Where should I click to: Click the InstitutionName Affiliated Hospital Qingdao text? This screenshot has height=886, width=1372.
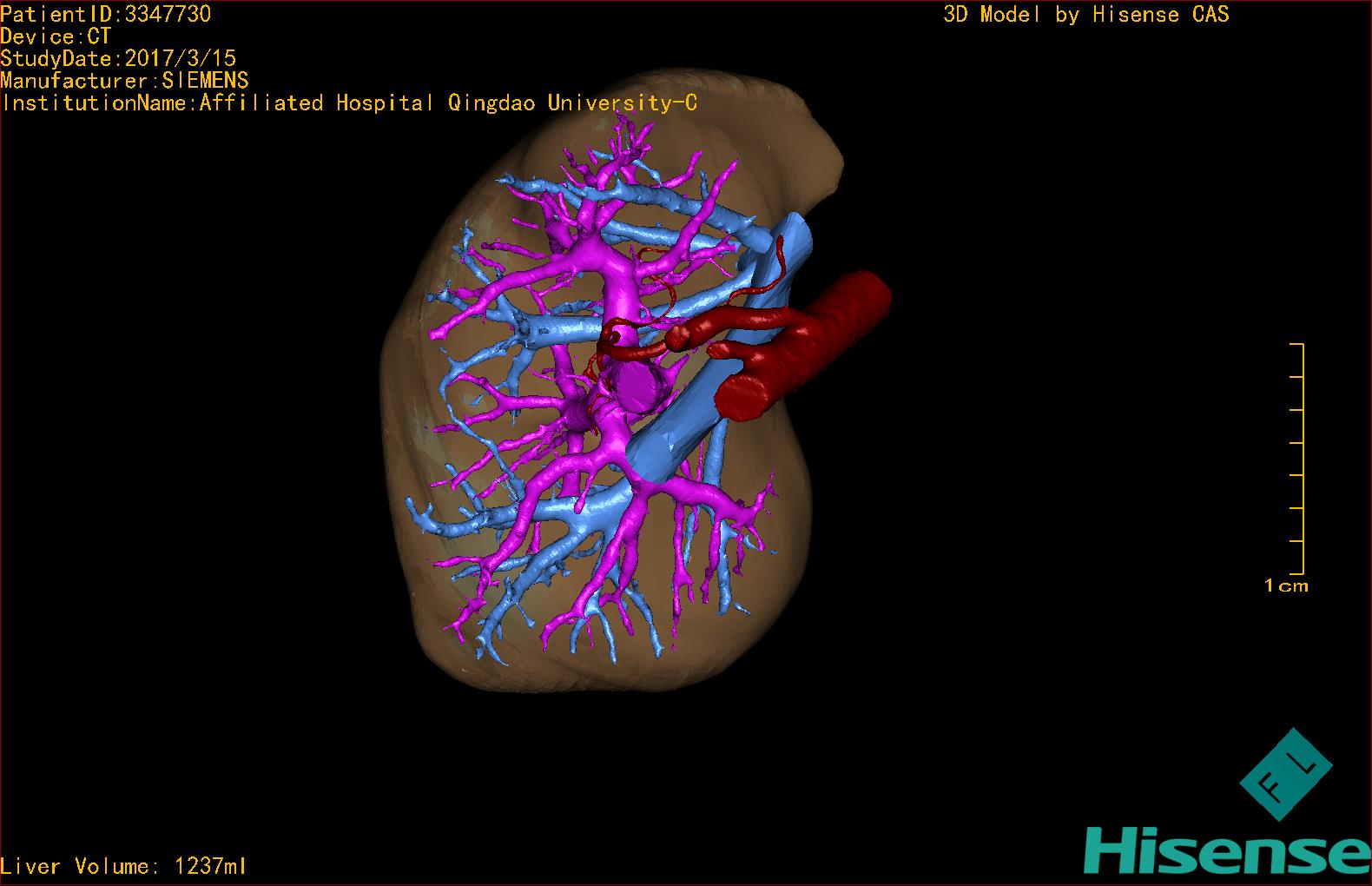(349, 103)
